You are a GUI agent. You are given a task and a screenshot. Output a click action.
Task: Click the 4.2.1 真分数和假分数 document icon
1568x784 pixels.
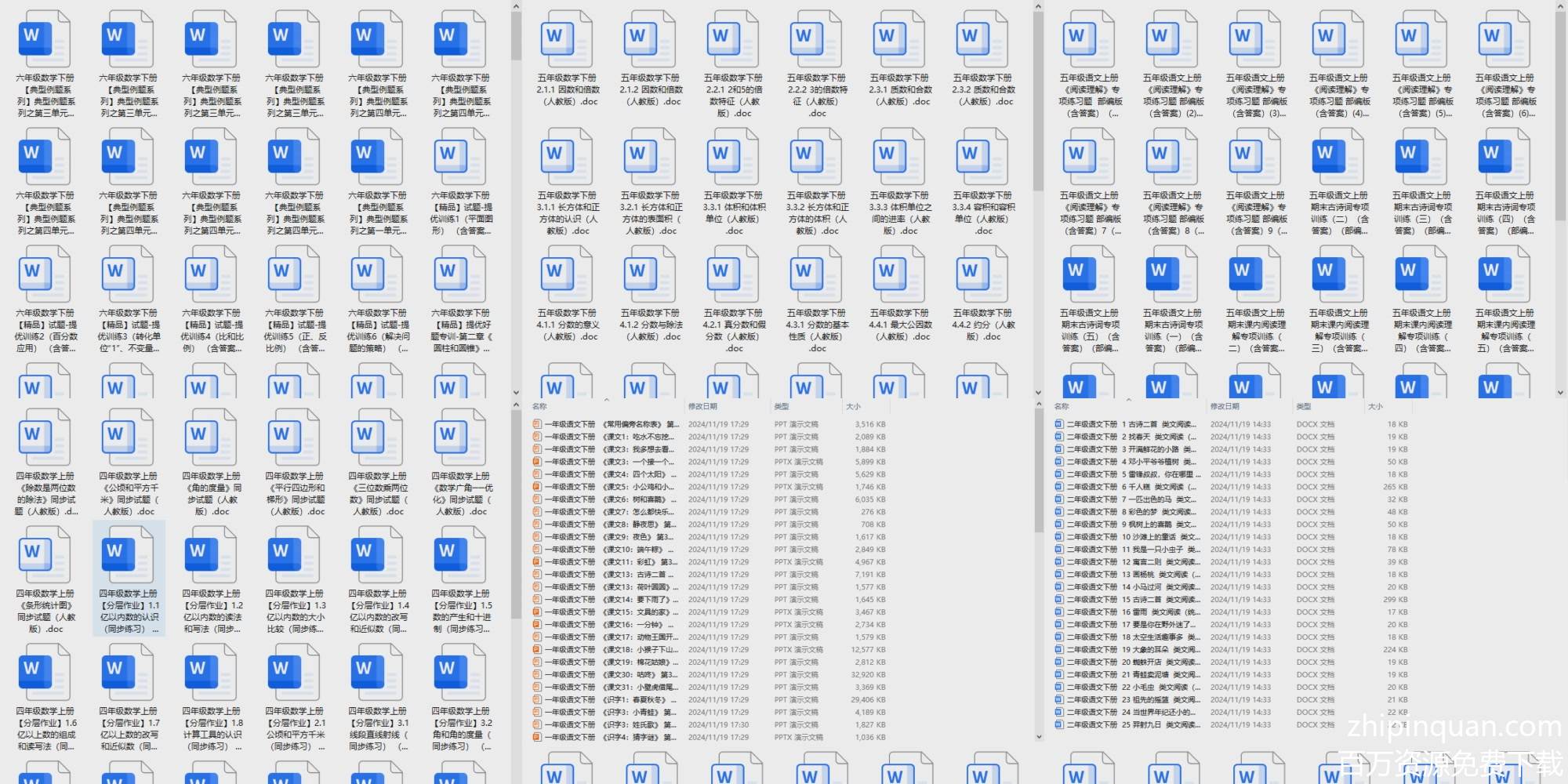pos(733,275)
